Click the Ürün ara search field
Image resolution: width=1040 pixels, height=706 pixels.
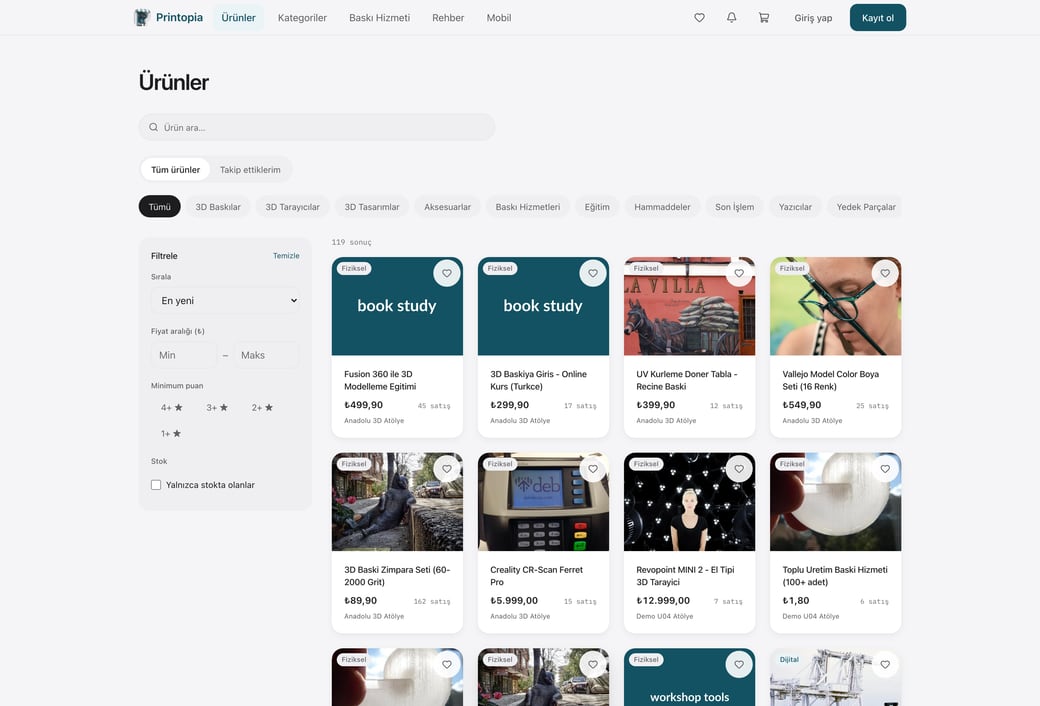[x=317, y=127]
